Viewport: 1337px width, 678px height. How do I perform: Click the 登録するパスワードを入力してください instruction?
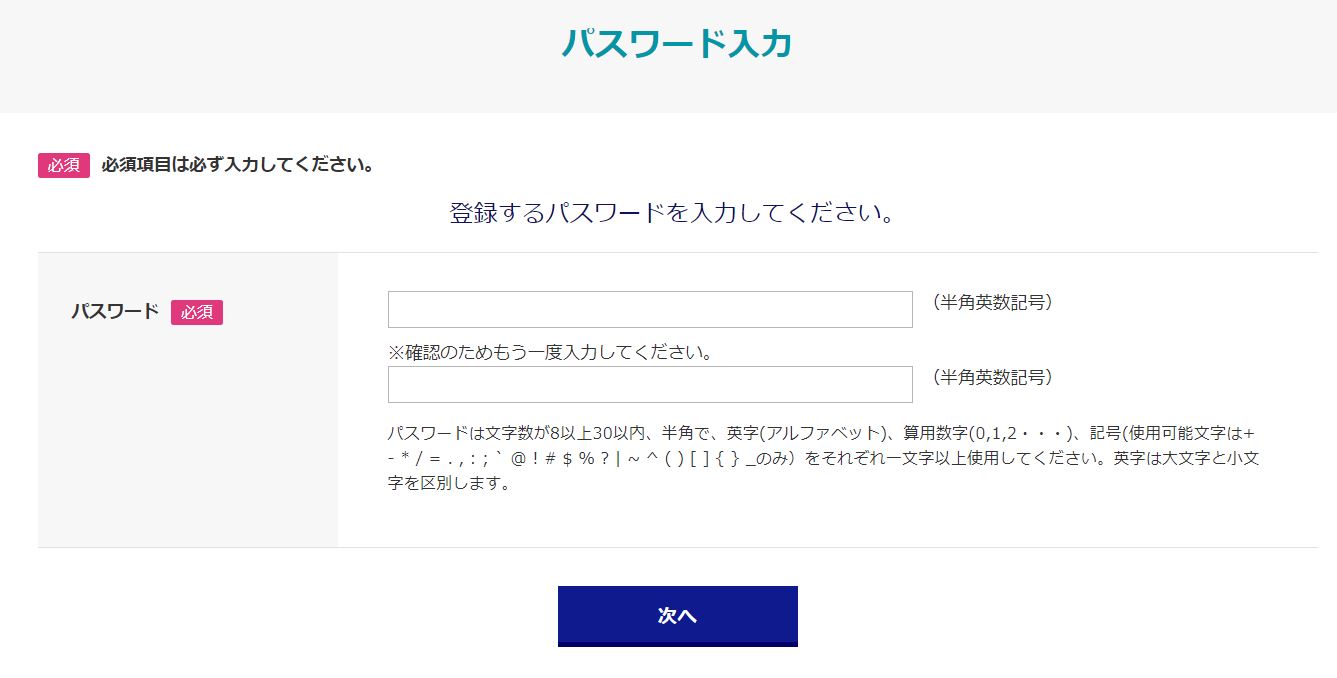coord(671,213)
